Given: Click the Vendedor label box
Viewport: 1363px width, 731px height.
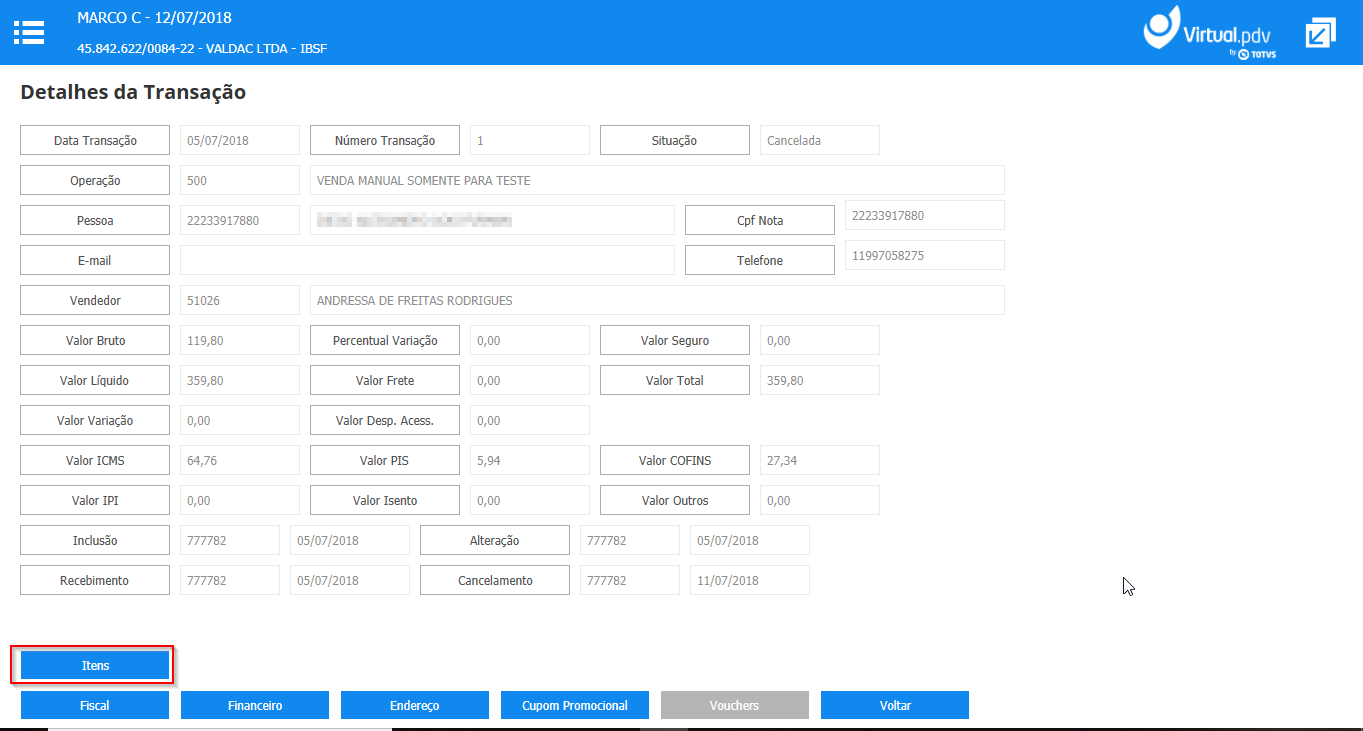Looking at the screenshot, I should [95, 300].
